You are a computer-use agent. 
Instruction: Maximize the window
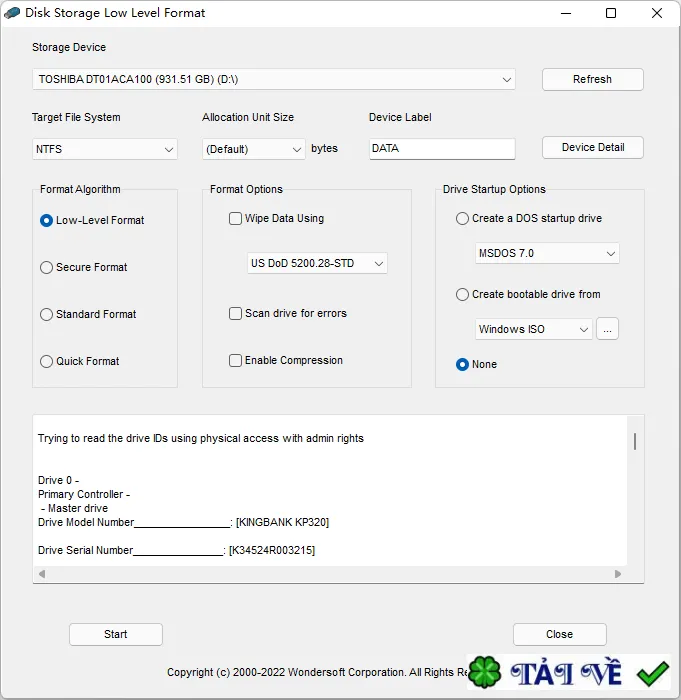[611, 13]
